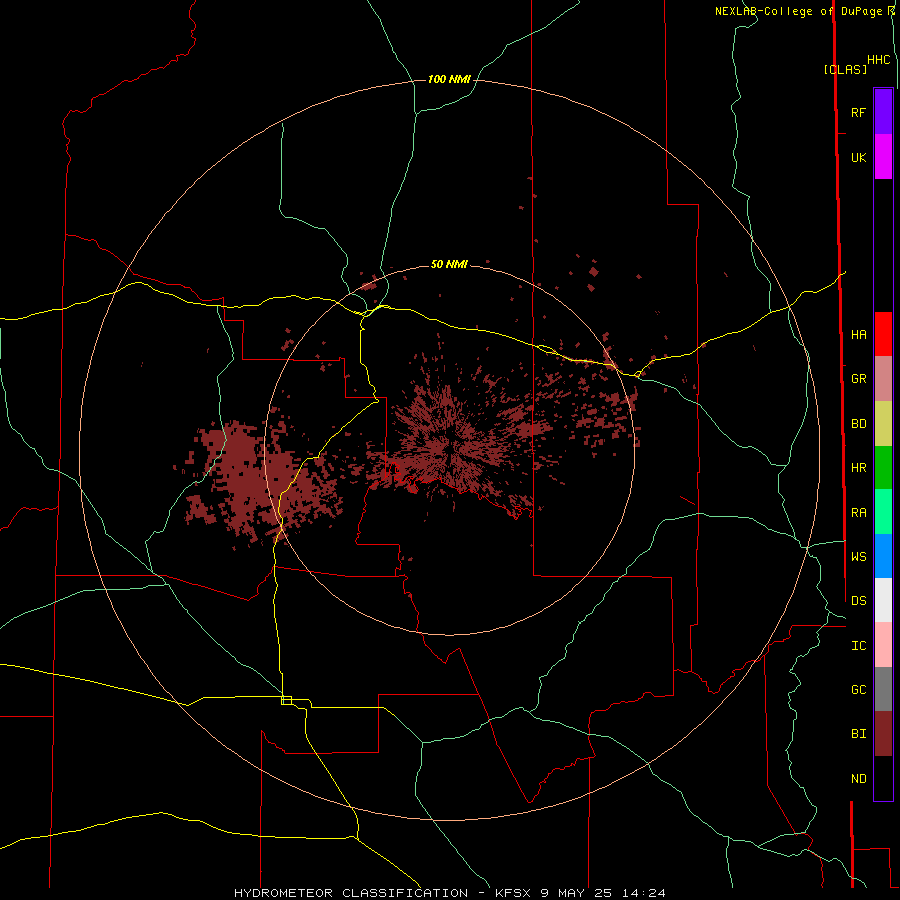Click the HYDROMETEOR CLASSIFICATION caption text

click(x=351, y=893)
